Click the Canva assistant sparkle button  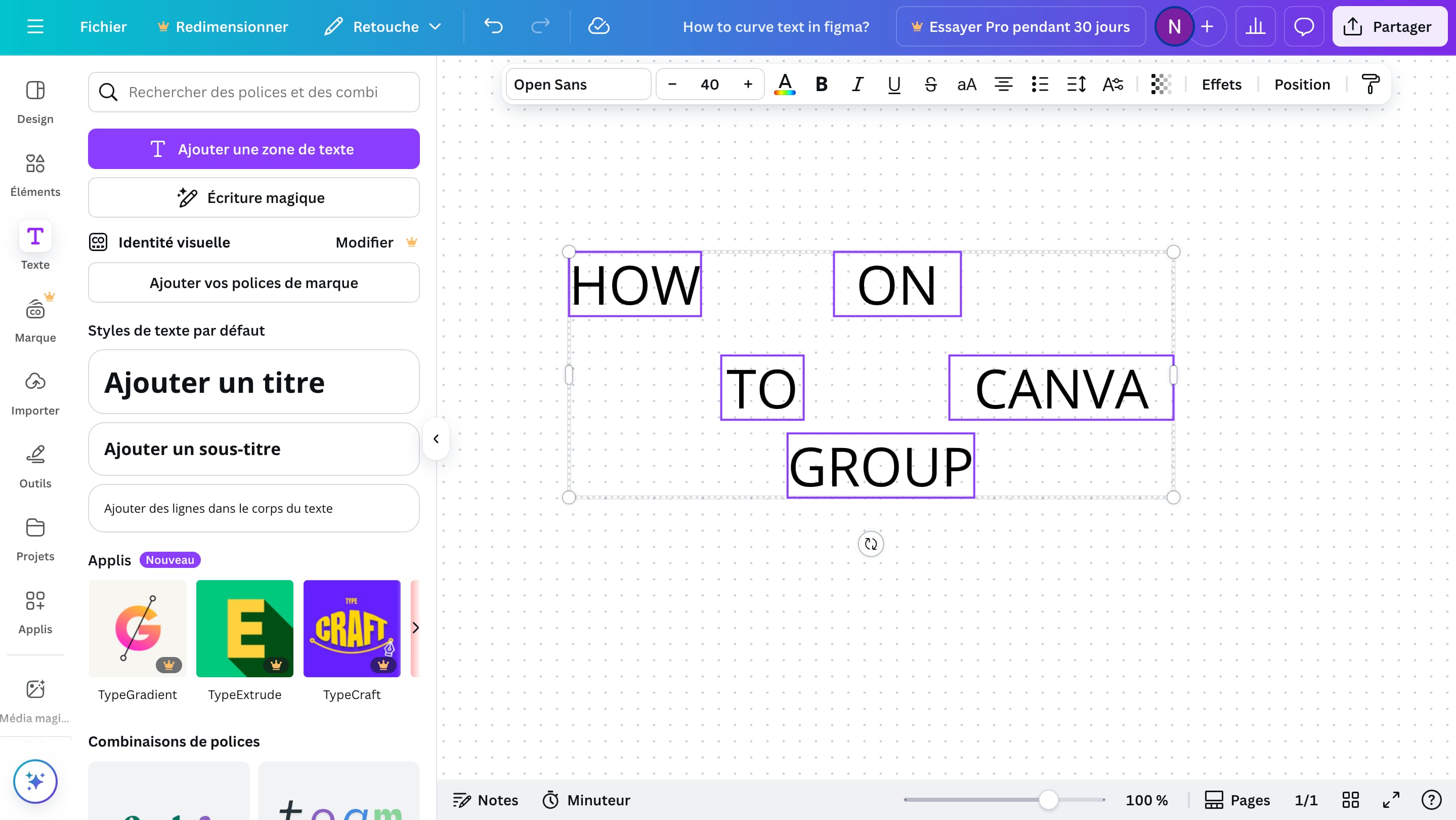pos(35,781)
